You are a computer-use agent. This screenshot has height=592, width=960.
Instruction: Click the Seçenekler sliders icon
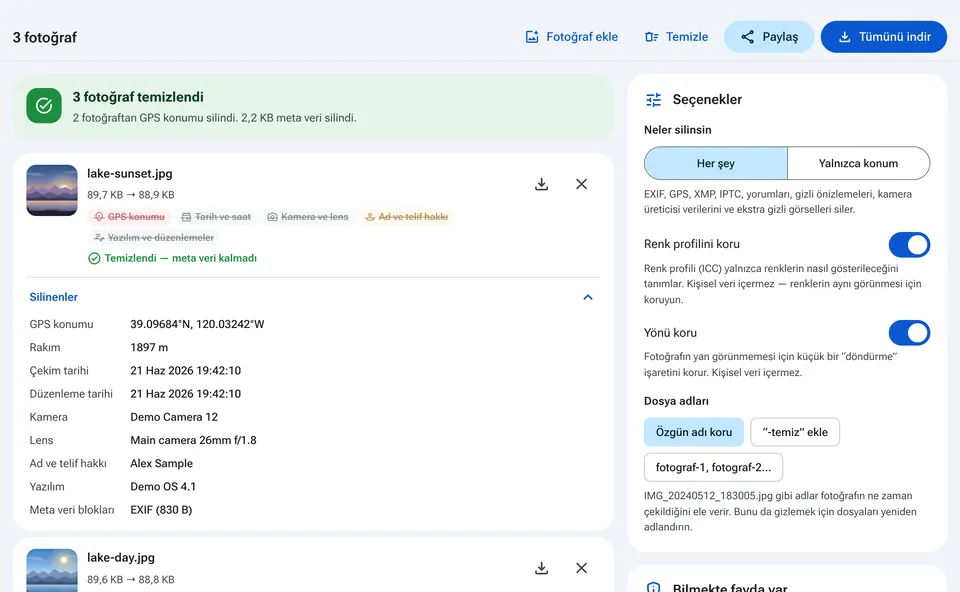(x=653, y=100)
